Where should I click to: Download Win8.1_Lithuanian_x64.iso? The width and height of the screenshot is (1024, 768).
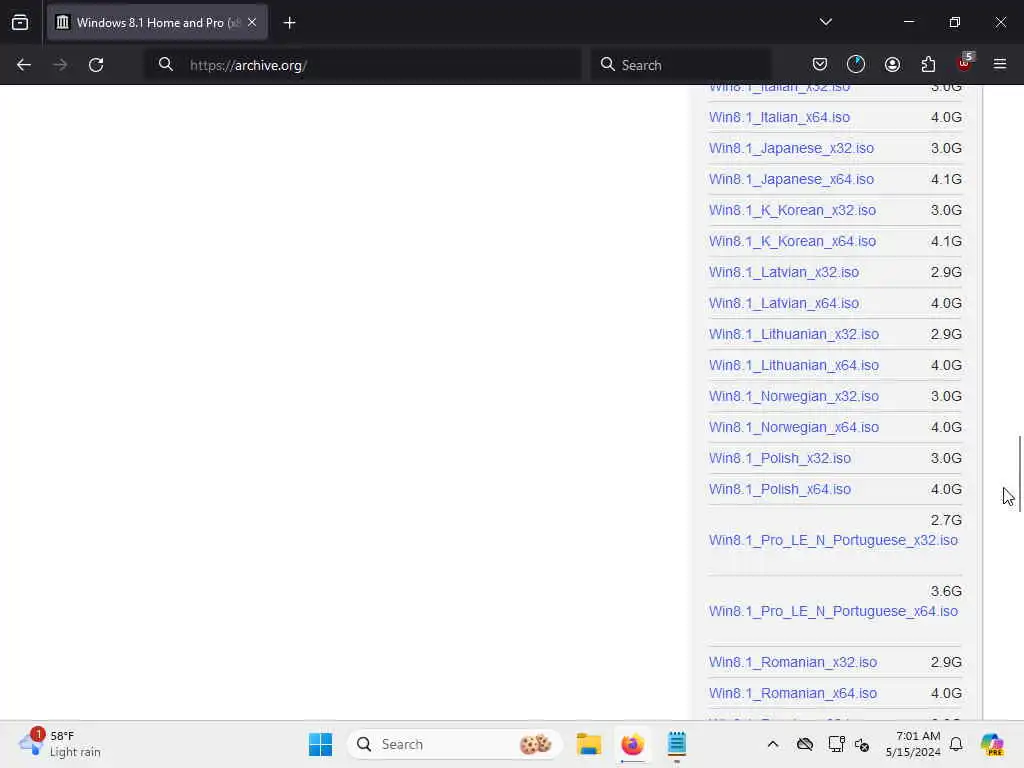(x=793, y=366)
